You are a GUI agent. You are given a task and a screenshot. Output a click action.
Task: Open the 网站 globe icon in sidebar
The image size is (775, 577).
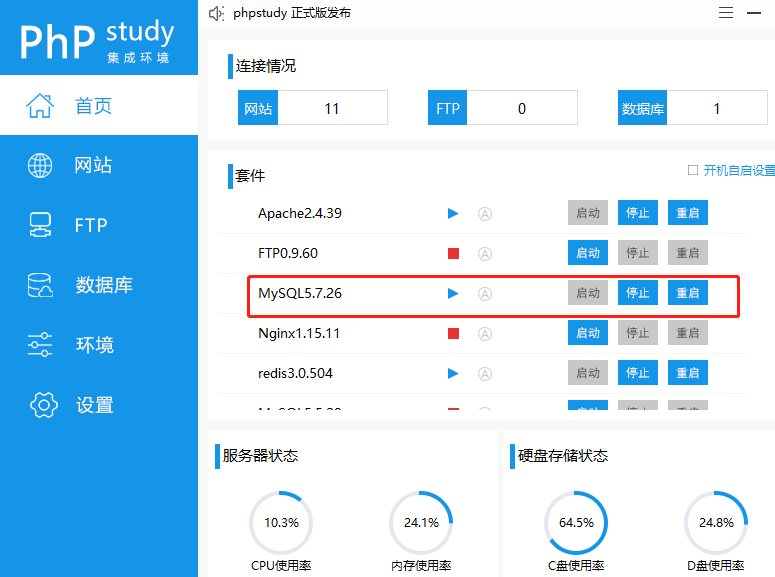(40, 165)
